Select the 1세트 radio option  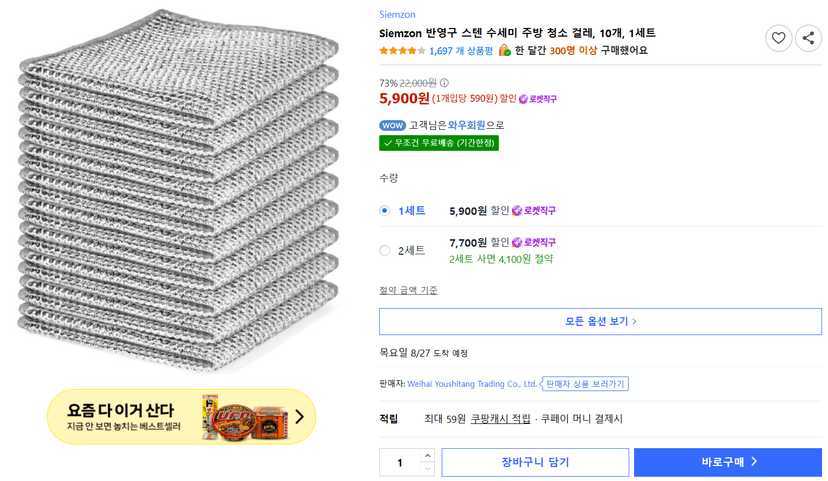click(x=384, y=211)
